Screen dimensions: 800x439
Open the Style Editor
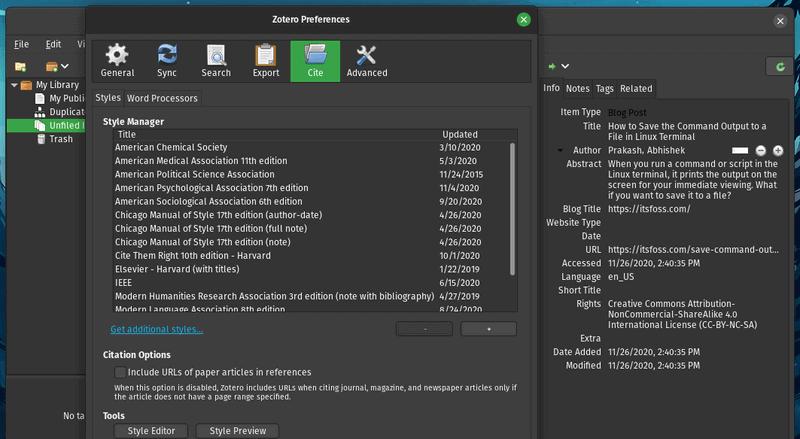coord(151,431)
